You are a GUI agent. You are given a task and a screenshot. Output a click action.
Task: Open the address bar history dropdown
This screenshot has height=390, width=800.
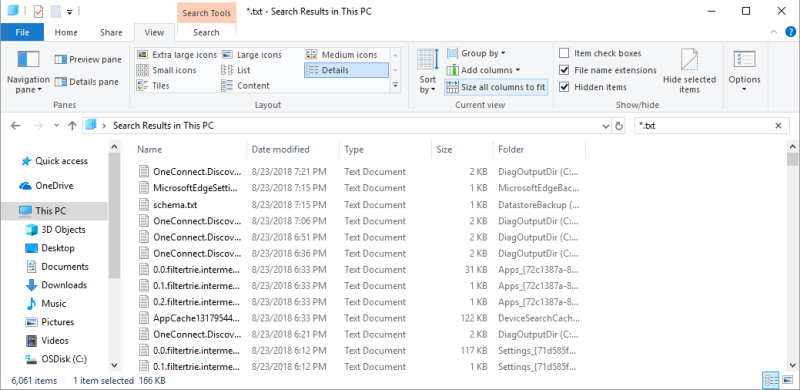(x=606, y=126)
